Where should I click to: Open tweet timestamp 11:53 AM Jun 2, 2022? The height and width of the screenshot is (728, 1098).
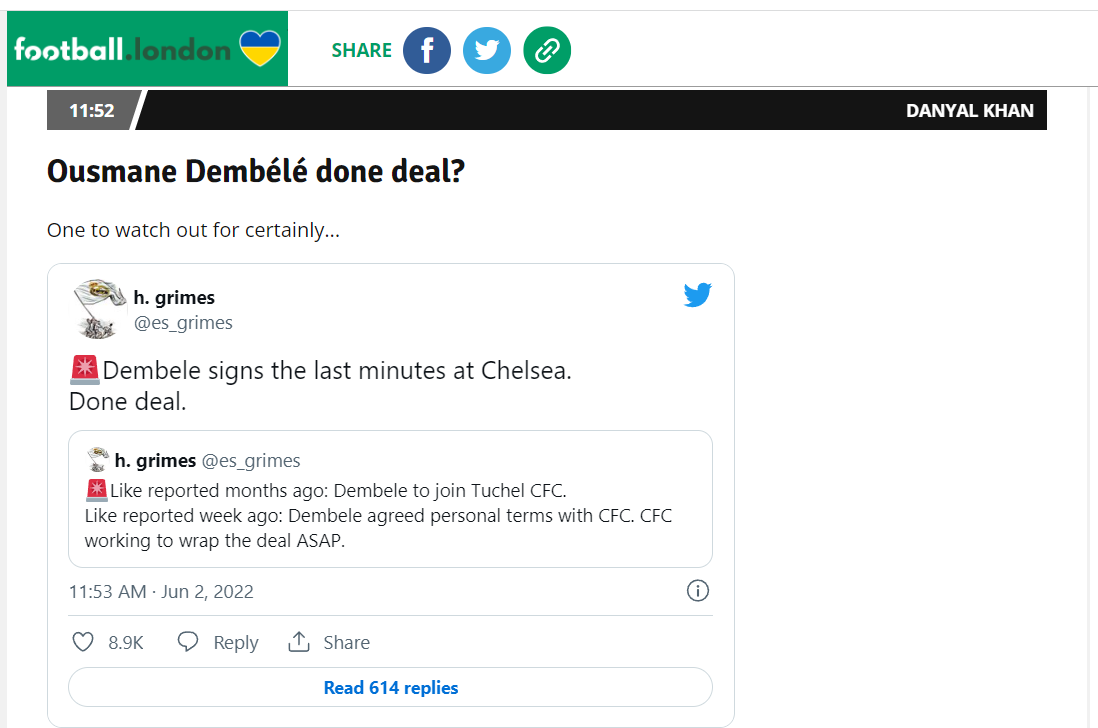click(x=161, y=591)
